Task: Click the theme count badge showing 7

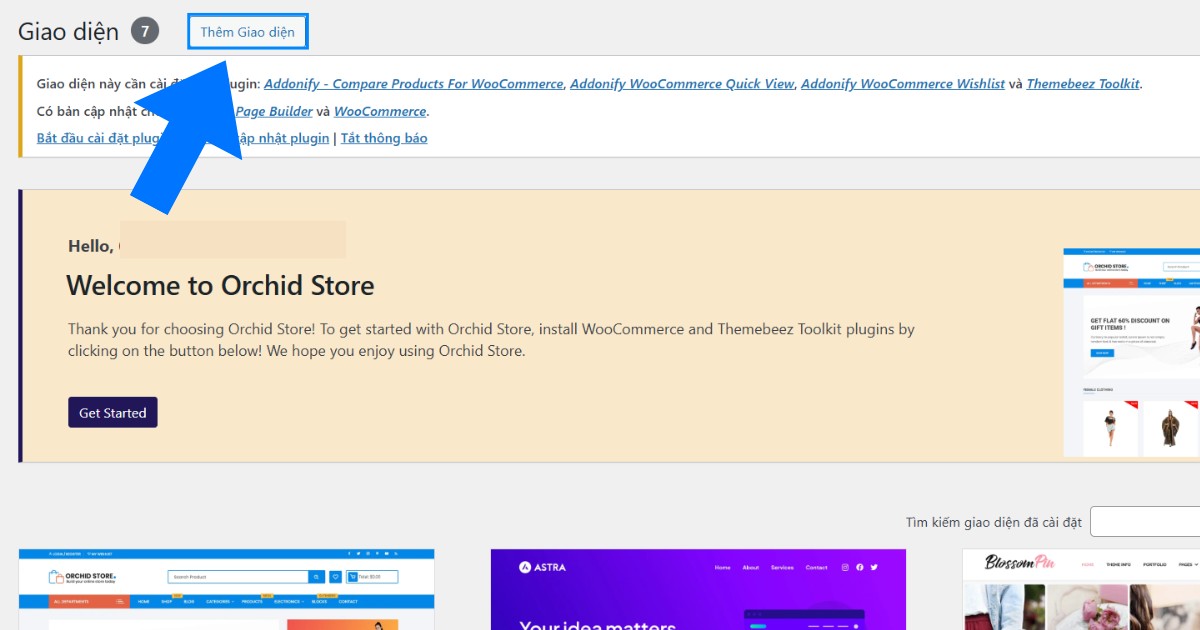Action: [x=145, y=32]
